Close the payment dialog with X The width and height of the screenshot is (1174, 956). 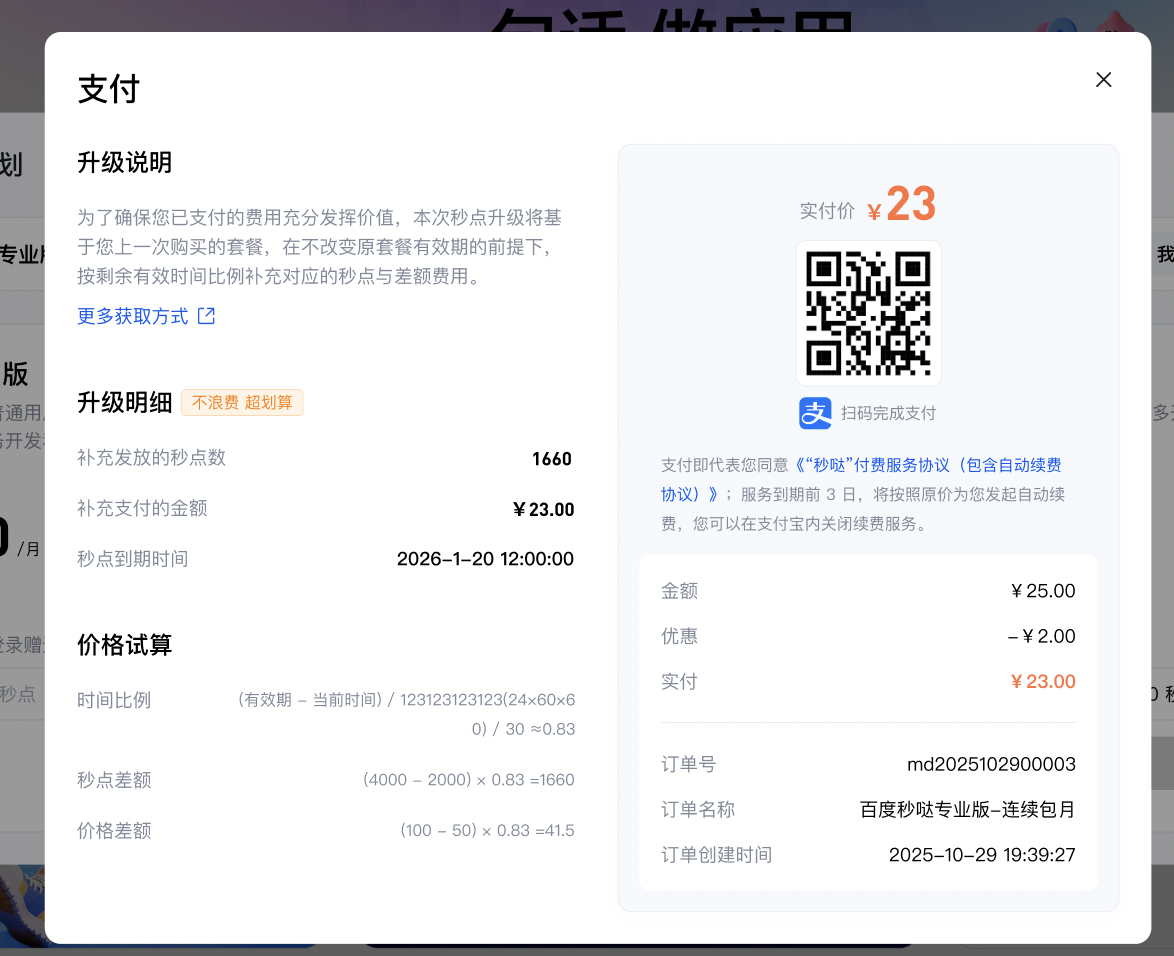pos(1103,80)
